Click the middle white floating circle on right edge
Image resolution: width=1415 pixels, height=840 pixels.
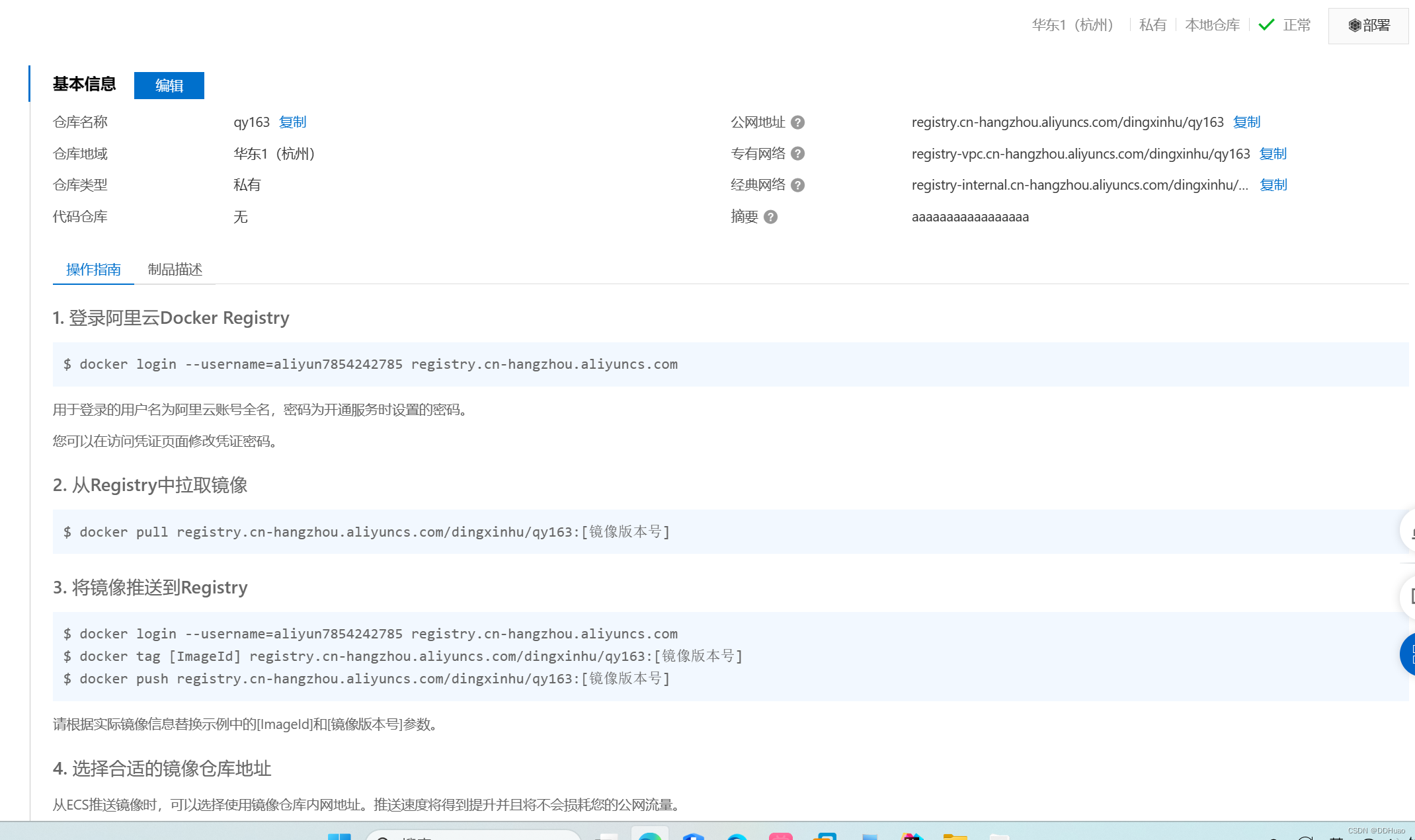[1408, 597]
